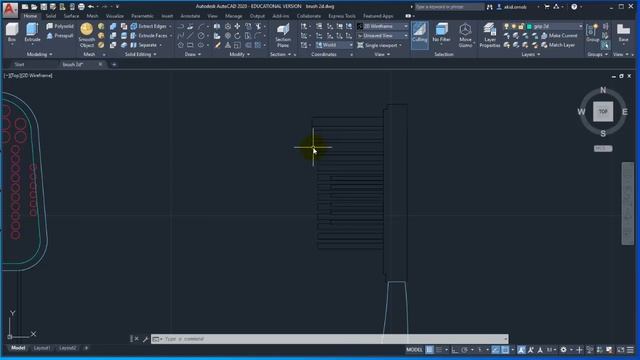Click the command line input field

330,339
